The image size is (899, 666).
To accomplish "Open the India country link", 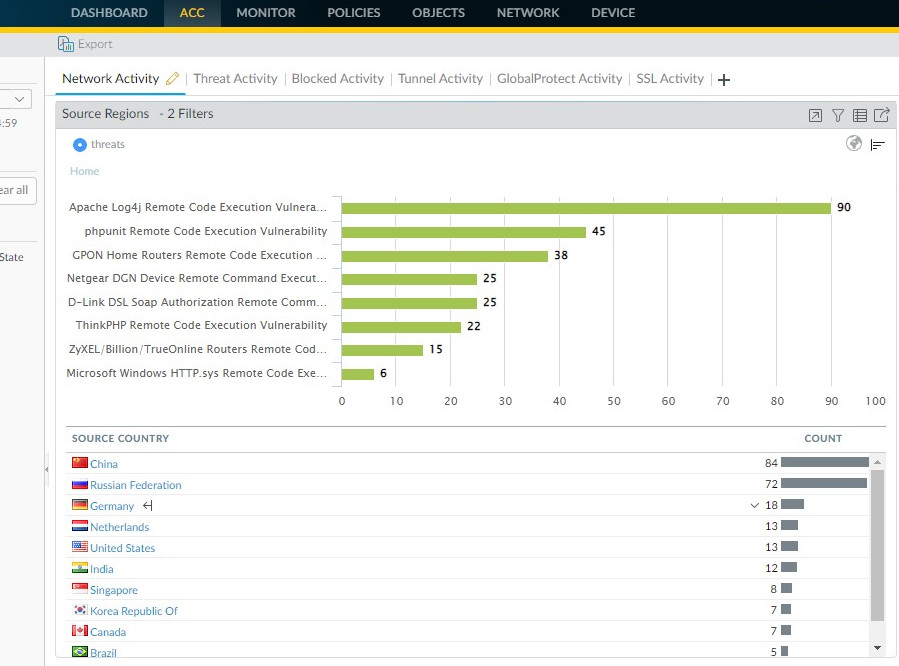I will coord(101,569).
